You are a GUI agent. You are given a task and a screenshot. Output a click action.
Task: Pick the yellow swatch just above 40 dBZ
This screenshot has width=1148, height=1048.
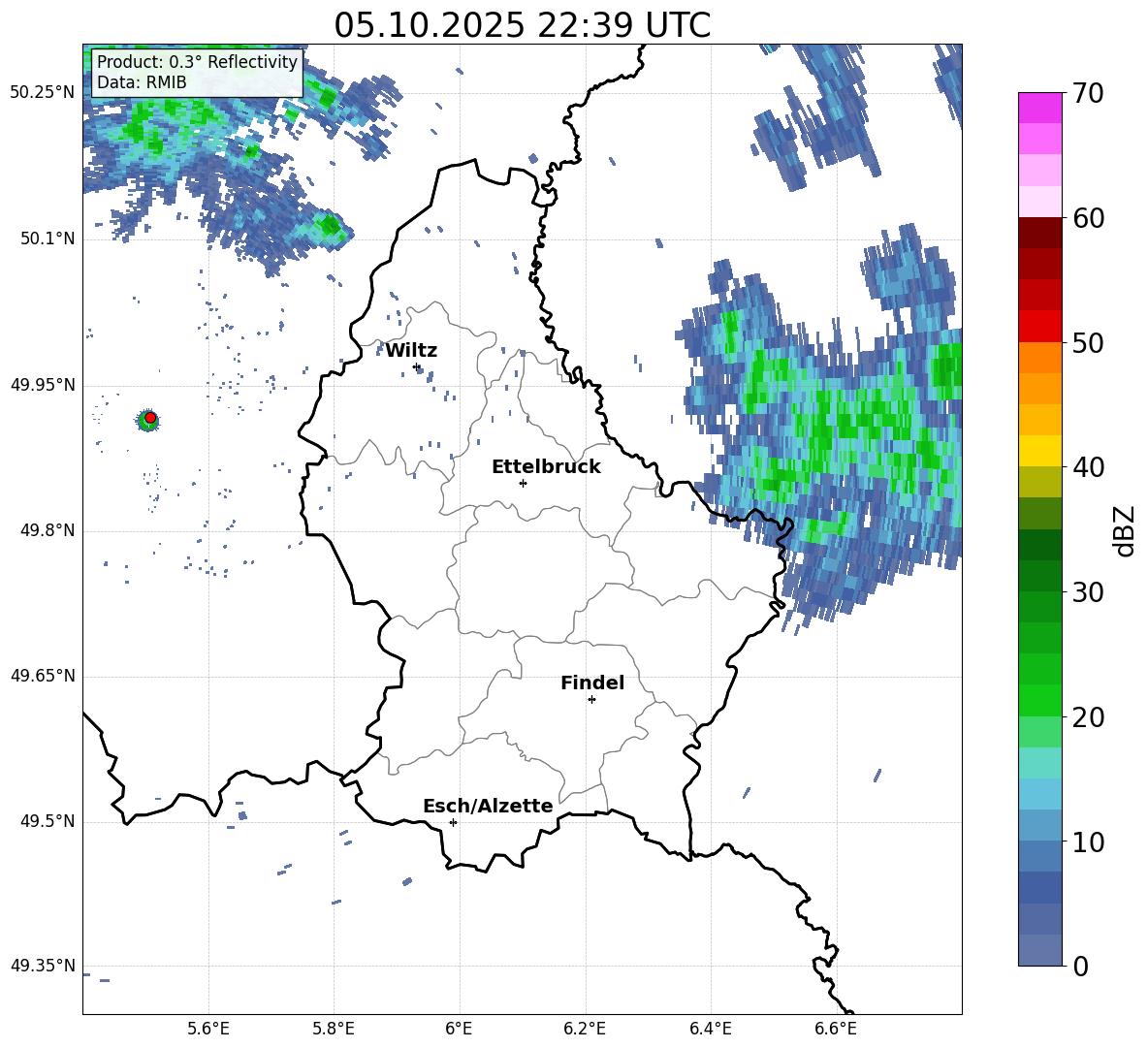1039,451
